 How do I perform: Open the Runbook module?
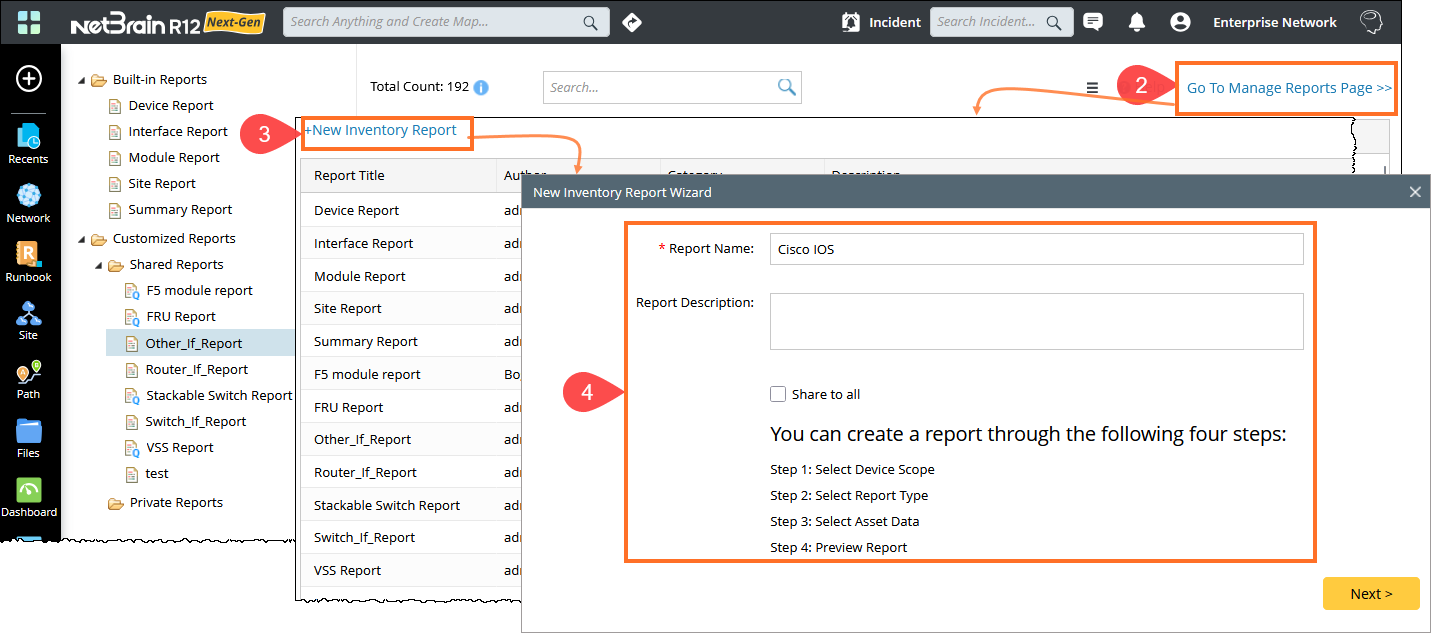[29, 261]
